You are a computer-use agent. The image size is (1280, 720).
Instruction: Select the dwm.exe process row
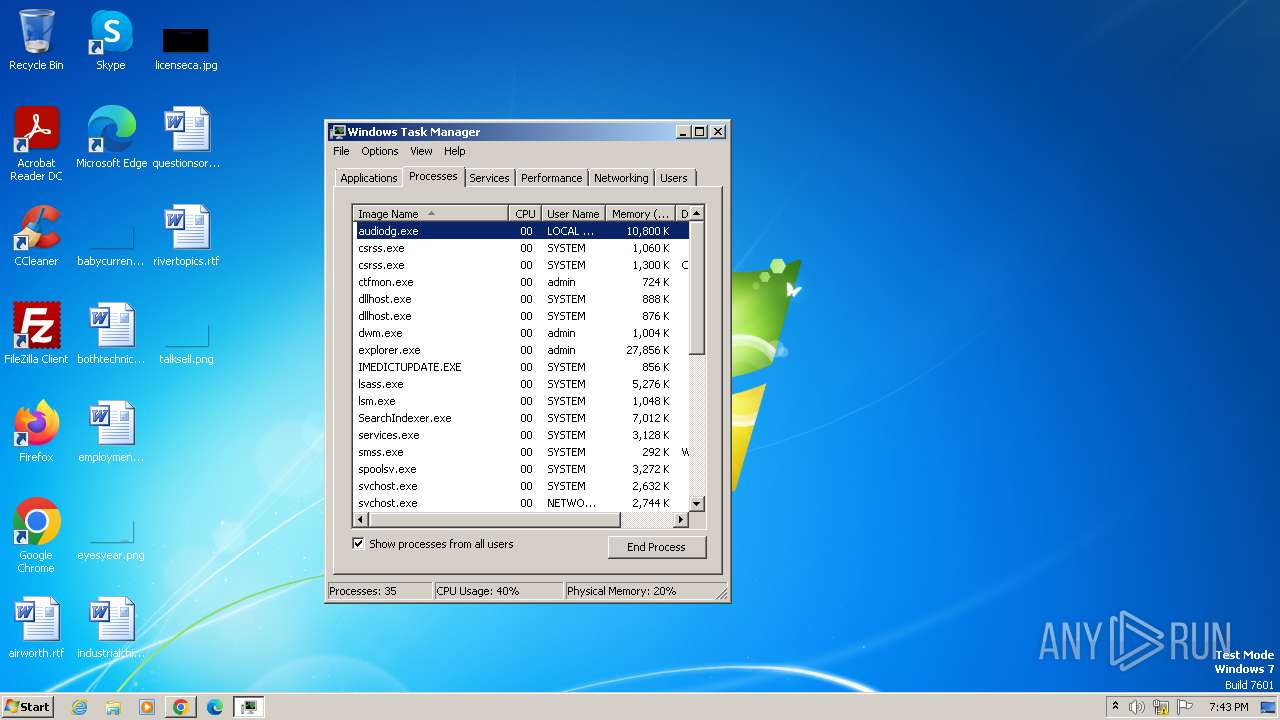tap(521, 333)
